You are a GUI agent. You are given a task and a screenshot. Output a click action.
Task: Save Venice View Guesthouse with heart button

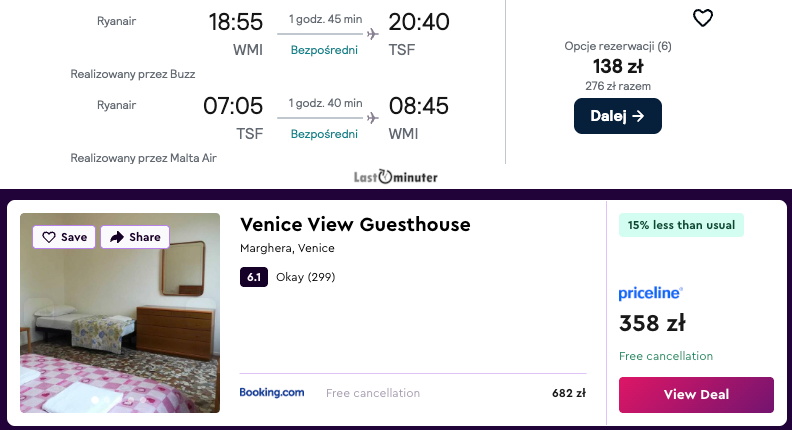point(65,237)
